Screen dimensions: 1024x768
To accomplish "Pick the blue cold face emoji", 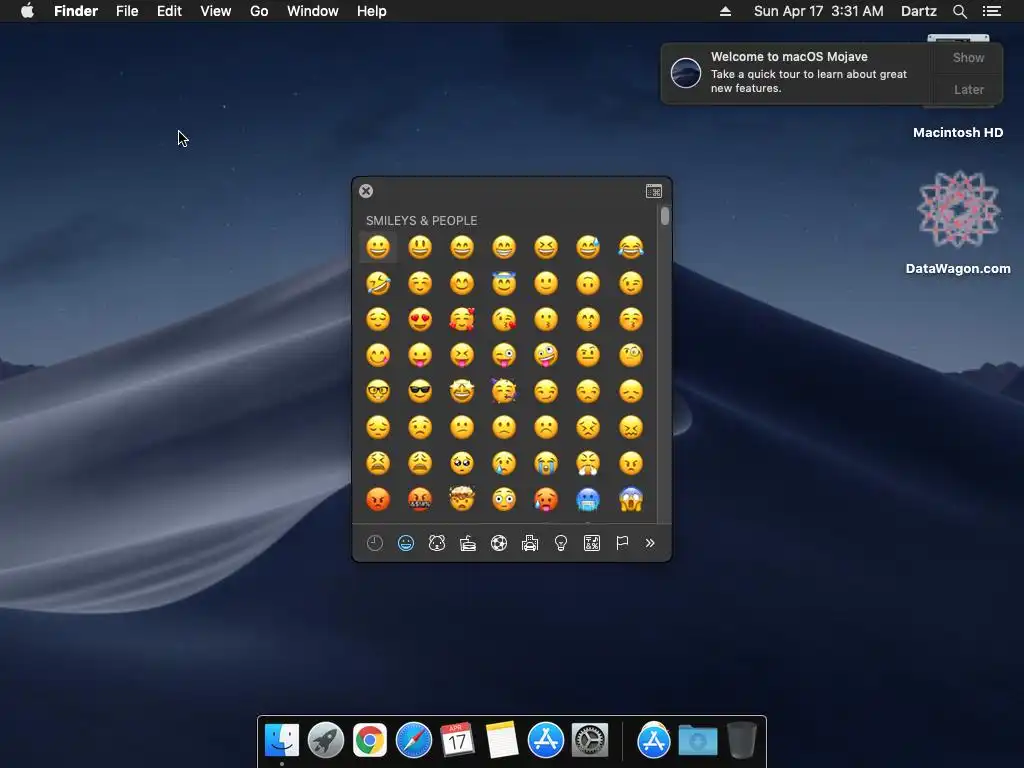I will pos(588,499).
